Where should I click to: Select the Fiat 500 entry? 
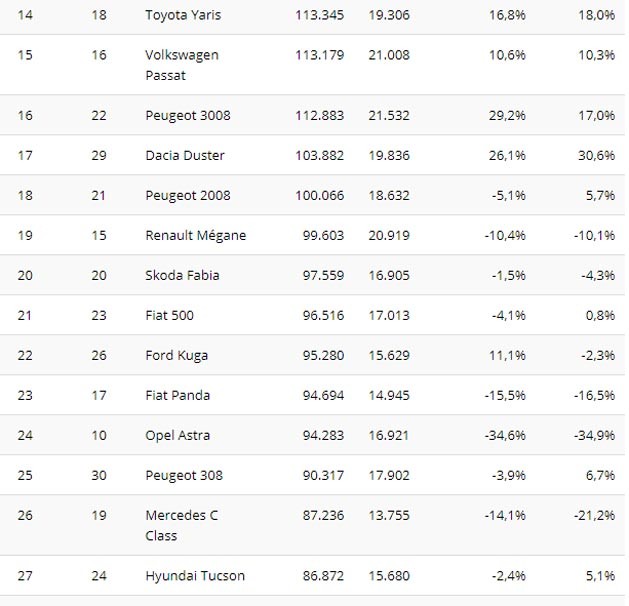click(169, 315)
